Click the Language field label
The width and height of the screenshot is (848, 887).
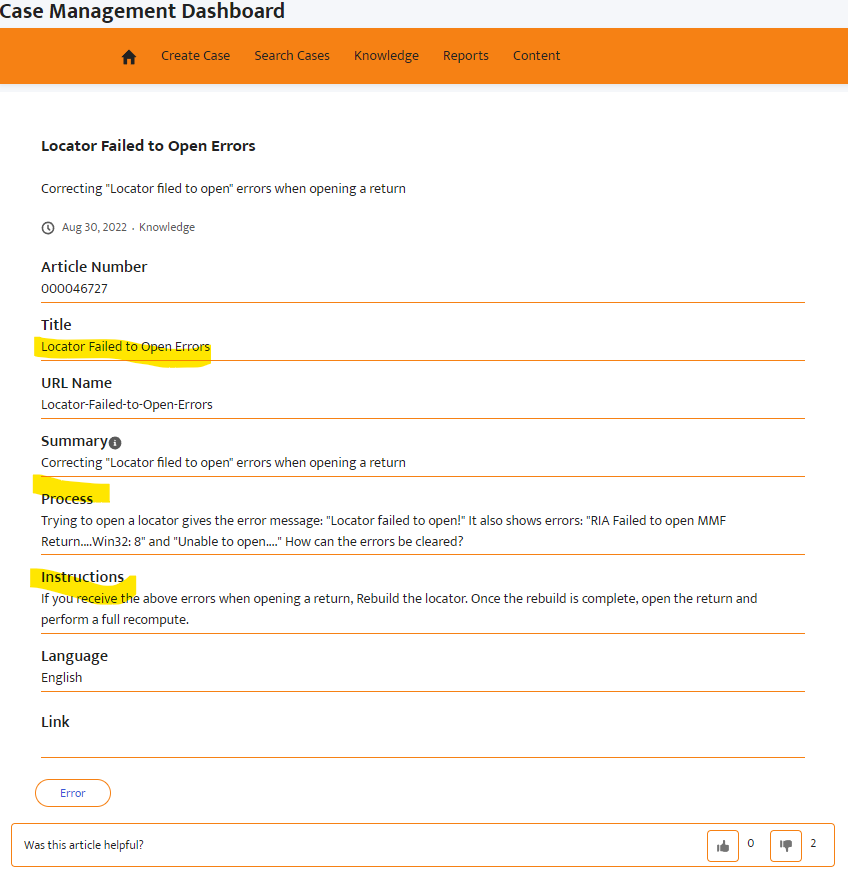coord(74,656)
